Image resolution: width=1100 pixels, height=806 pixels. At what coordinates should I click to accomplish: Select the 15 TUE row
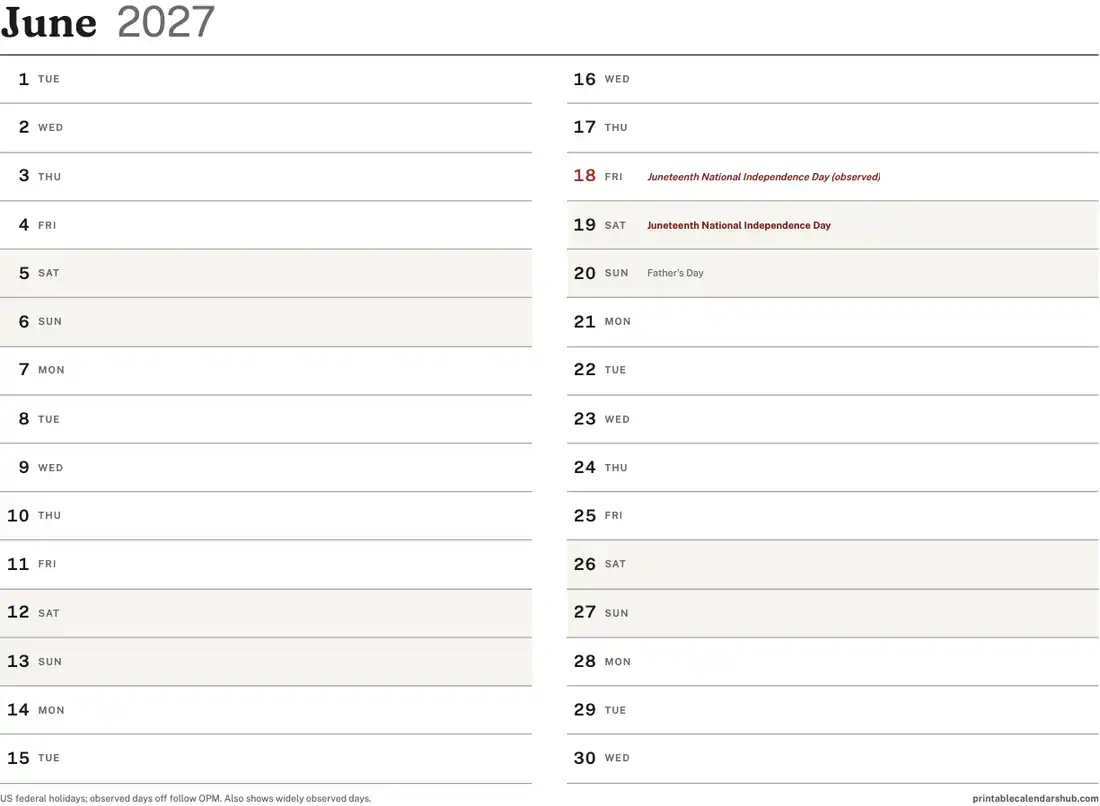pos(266,759)
